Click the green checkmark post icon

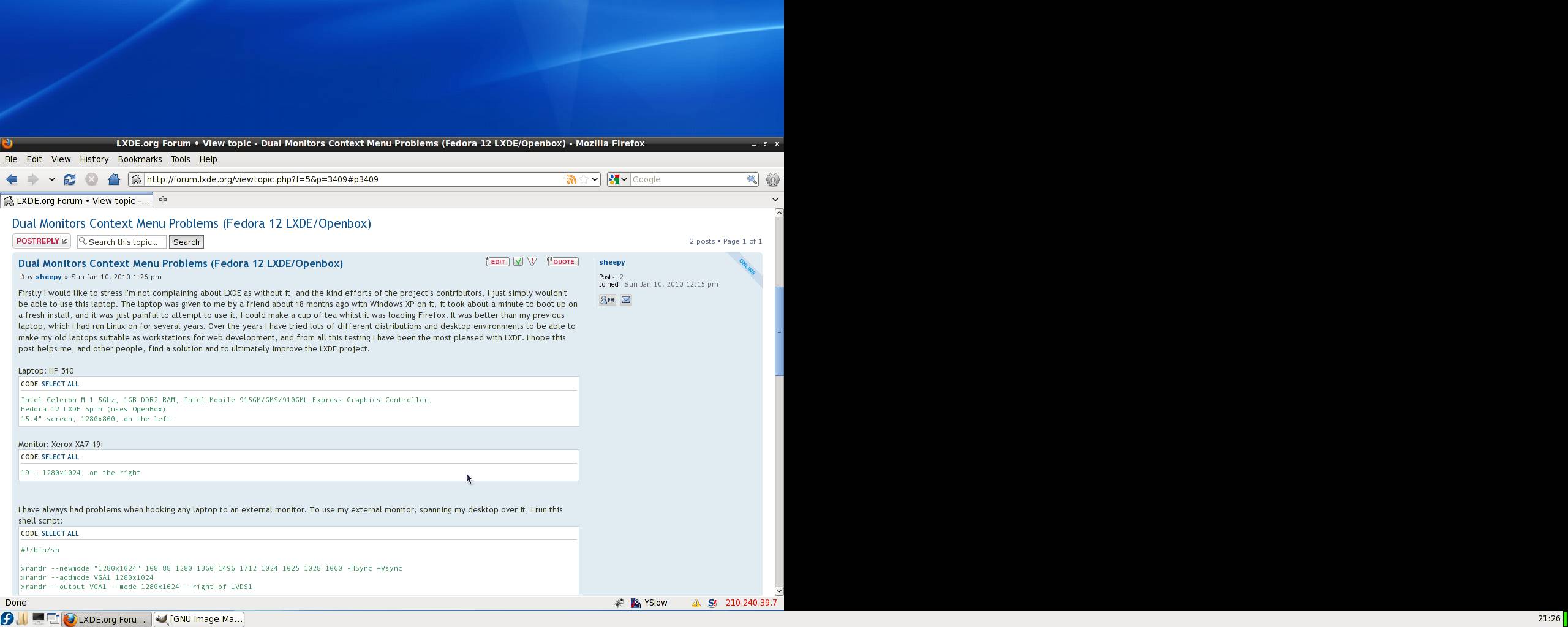pos(518,261)
